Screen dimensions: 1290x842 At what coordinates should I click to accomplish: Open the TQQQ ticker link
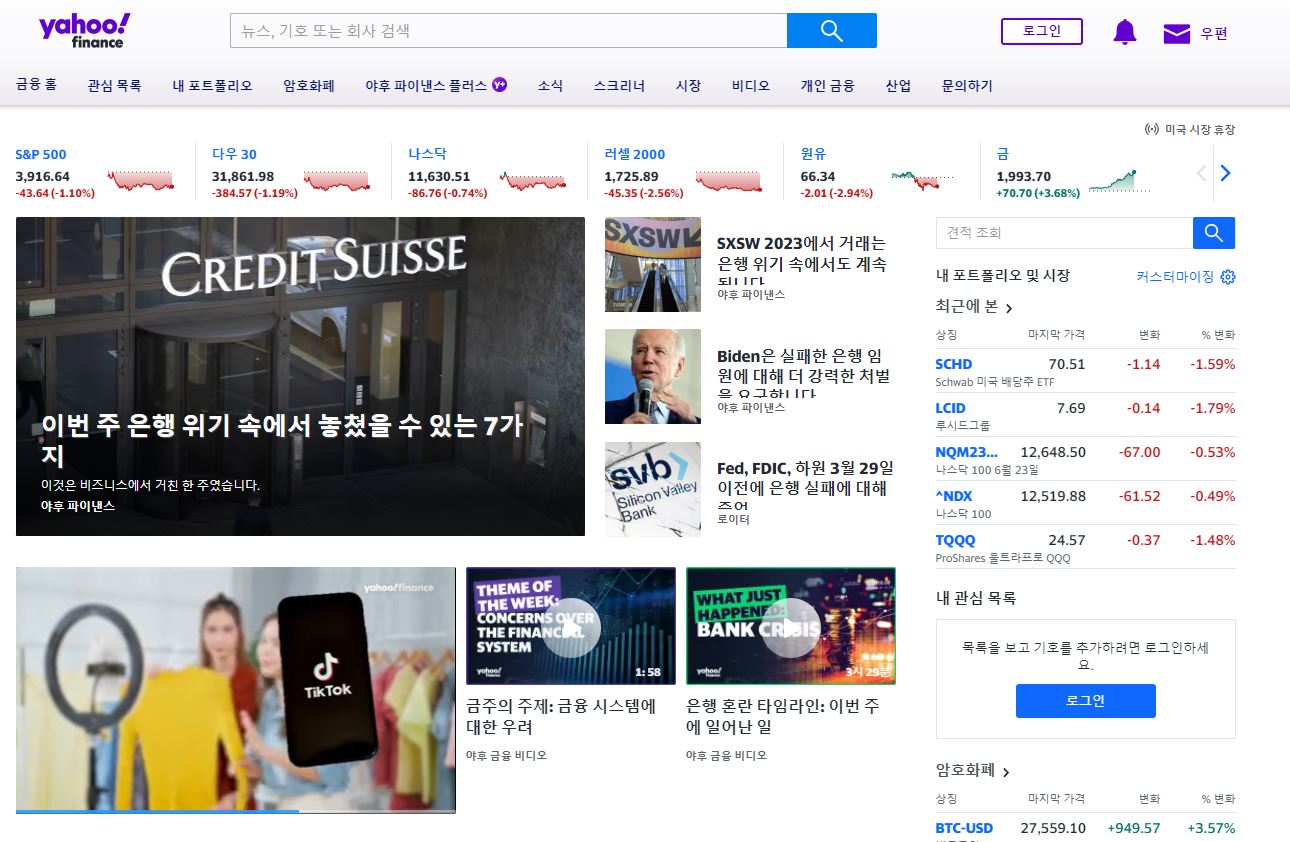click(x=955, y=540)
